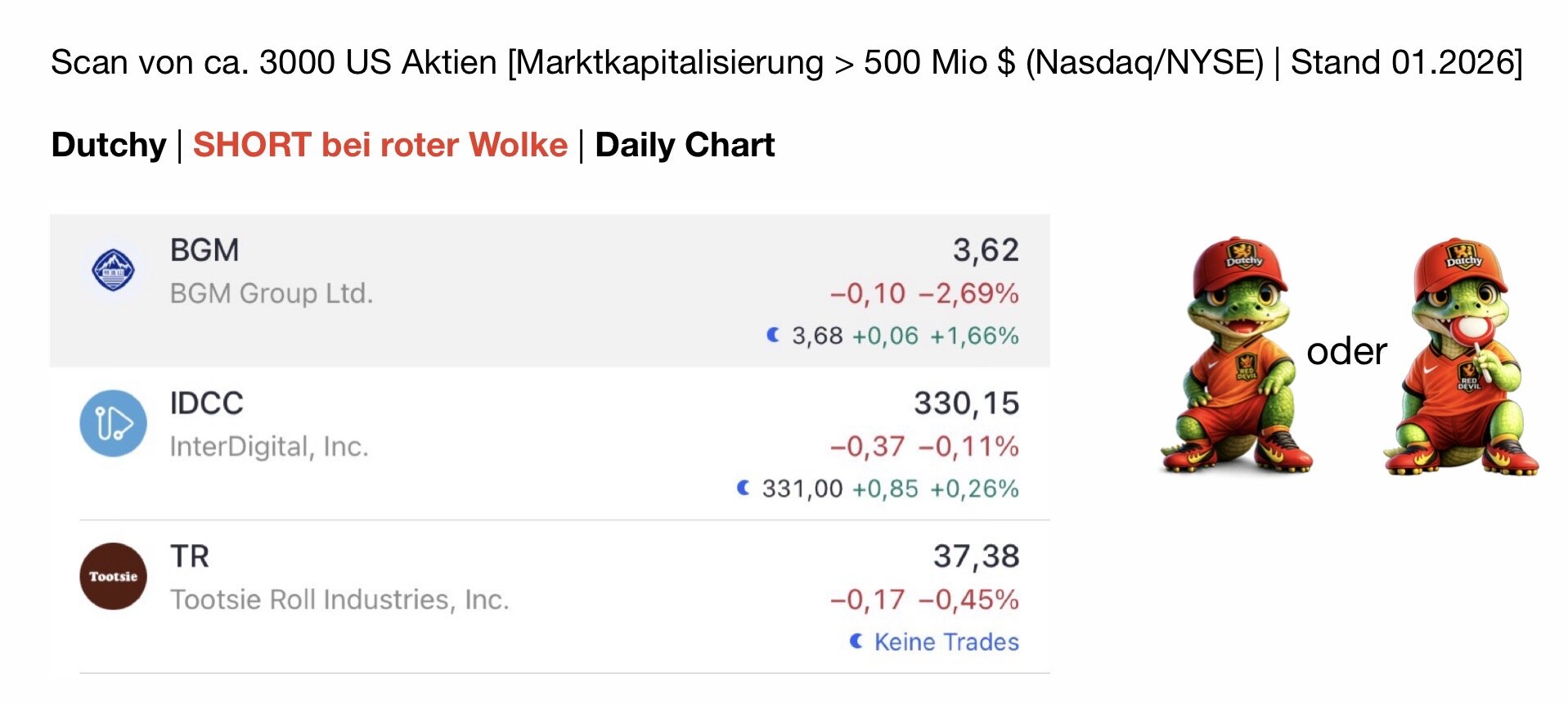Viewport: 1568px width, 703px height.
Task: Select the IDCC ticker symbol
Action: click(x=206, y=403)
